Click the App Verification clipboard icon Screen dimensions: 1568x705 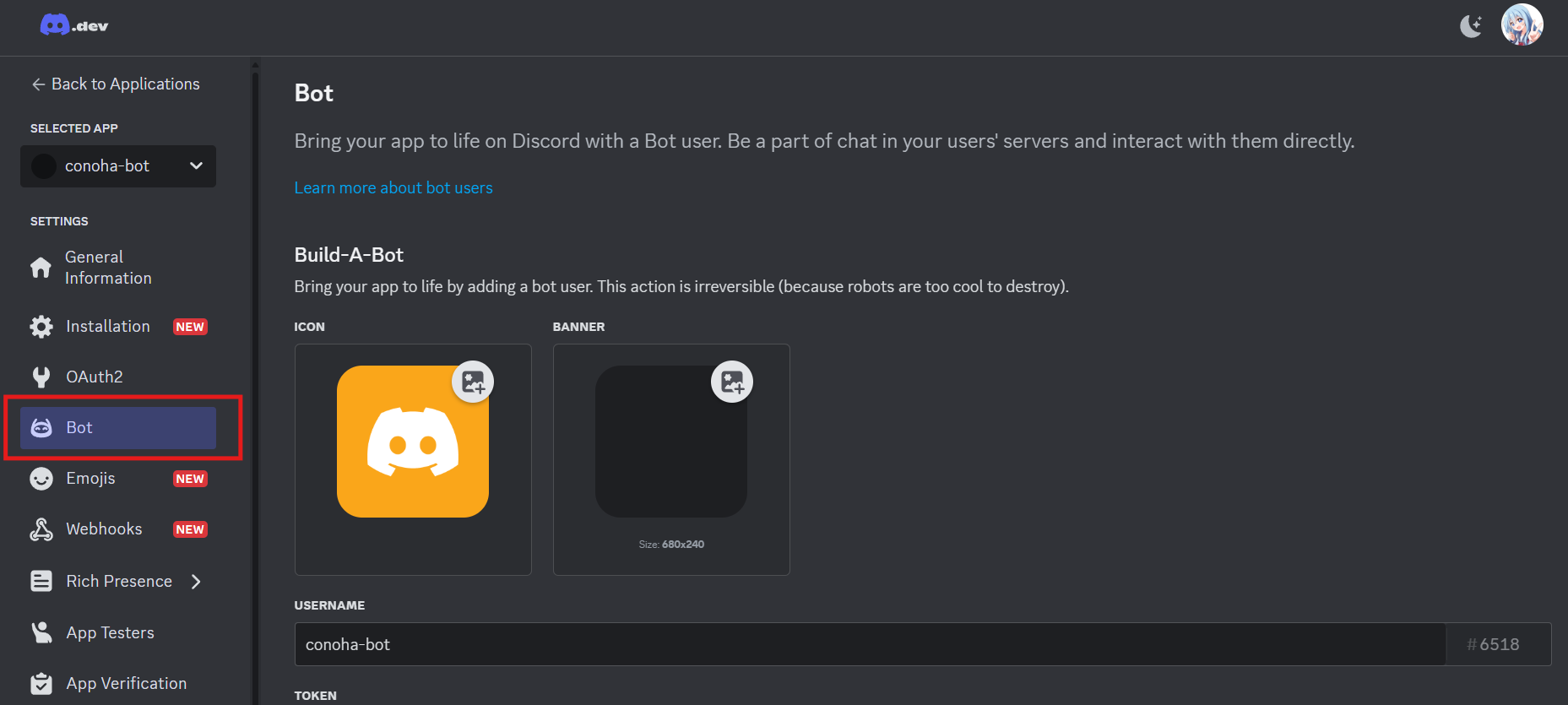coord(41,683)
